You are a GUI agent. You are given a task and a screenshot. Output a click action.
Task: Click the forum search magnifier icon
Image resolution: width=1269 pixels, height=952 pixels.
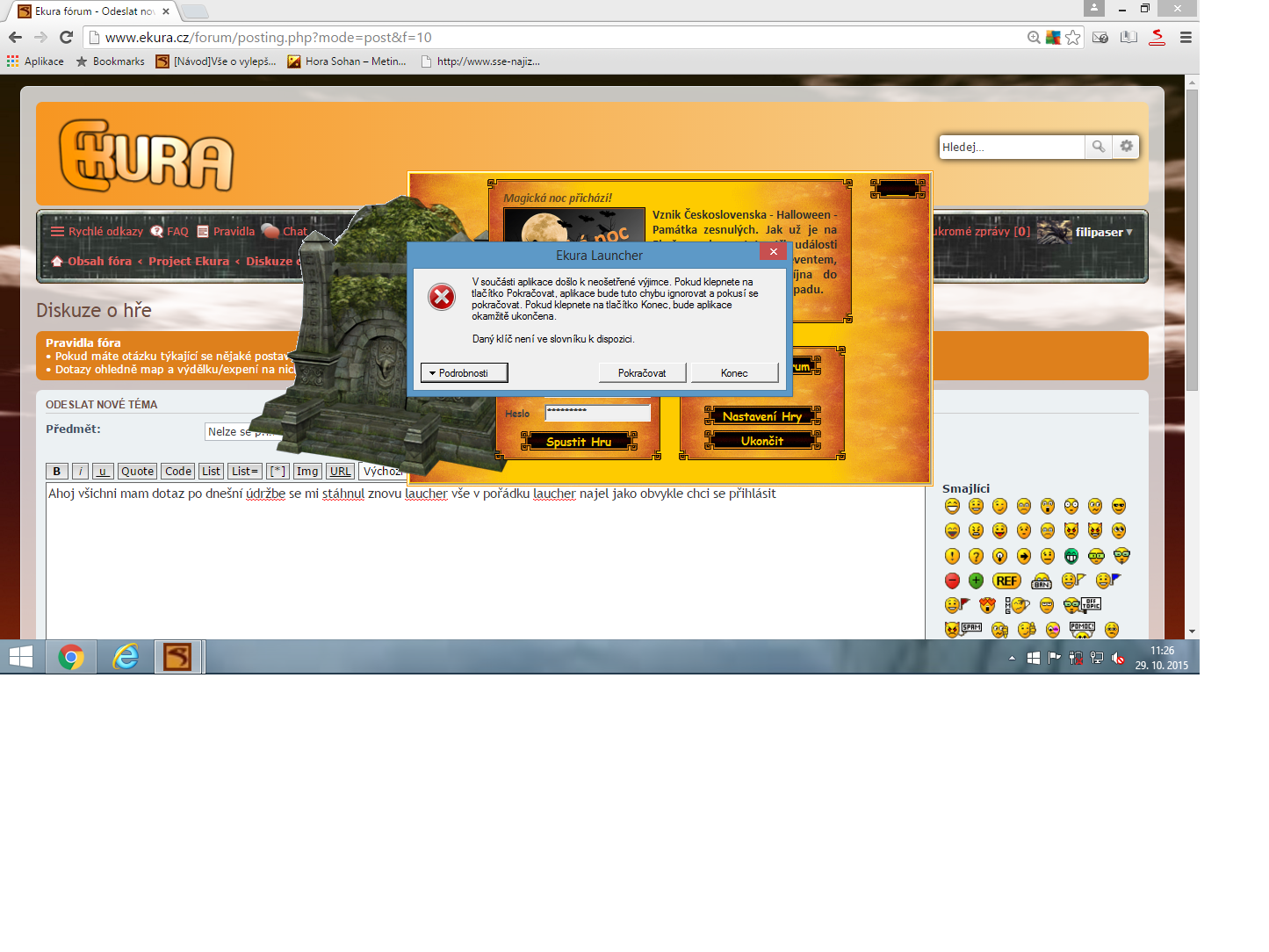1099,147
